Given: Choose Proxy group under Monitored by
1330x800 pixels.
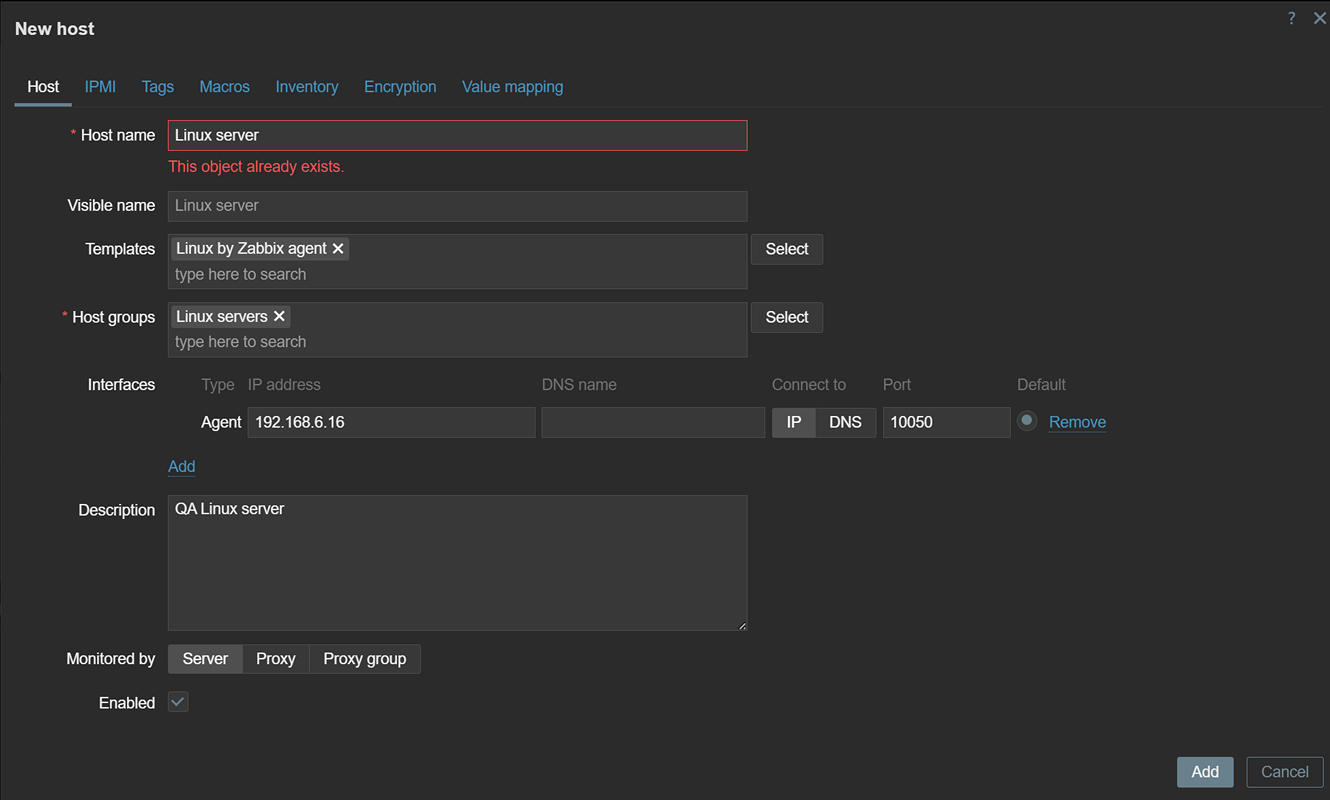Looking at the screenshot, I should click(365, 659).
